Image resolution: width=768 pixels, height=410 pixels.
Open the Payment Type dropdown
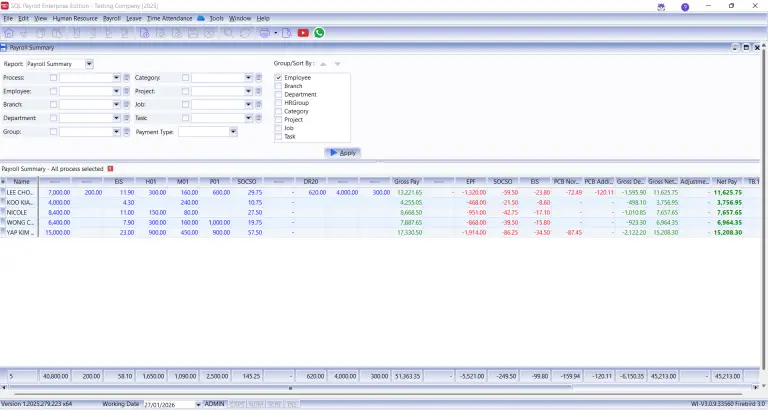point(234,132)
